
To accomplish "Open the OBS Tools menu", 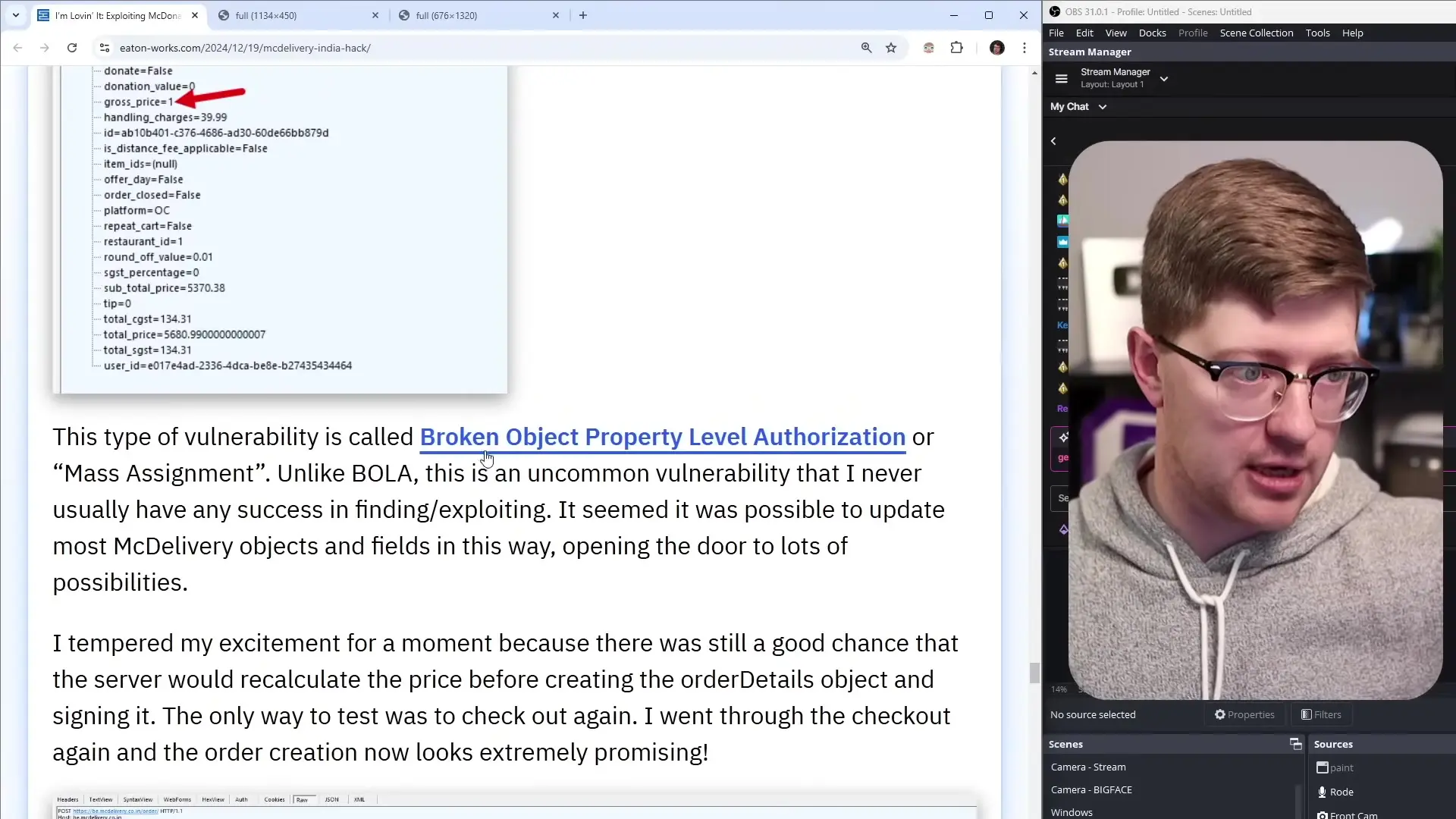I will pos(1317,33).
